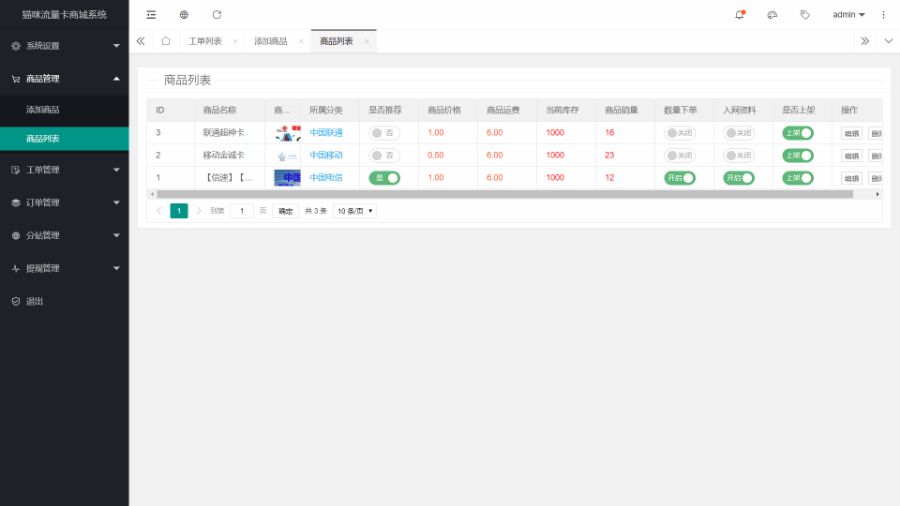The height and width of the screenshot is (506, 900).
Task: Enable recommend toggle for 联通超神卡
Action: tap(384, 133)
